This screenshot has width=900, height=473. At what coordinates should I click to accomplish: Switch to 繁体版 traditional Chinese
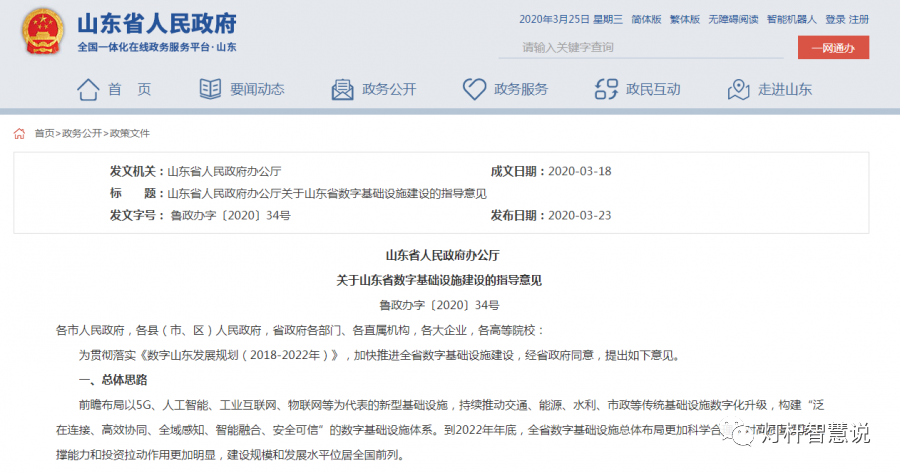pos(684,19)
